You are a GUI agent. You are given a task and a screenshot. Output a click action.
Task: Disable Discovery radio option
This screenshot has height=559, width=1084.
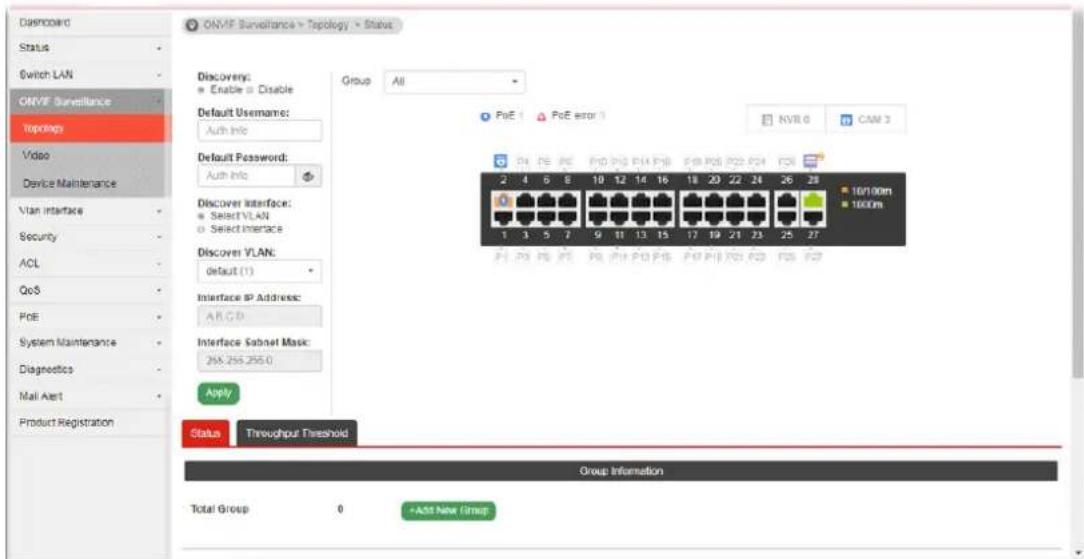coord(250,90)
